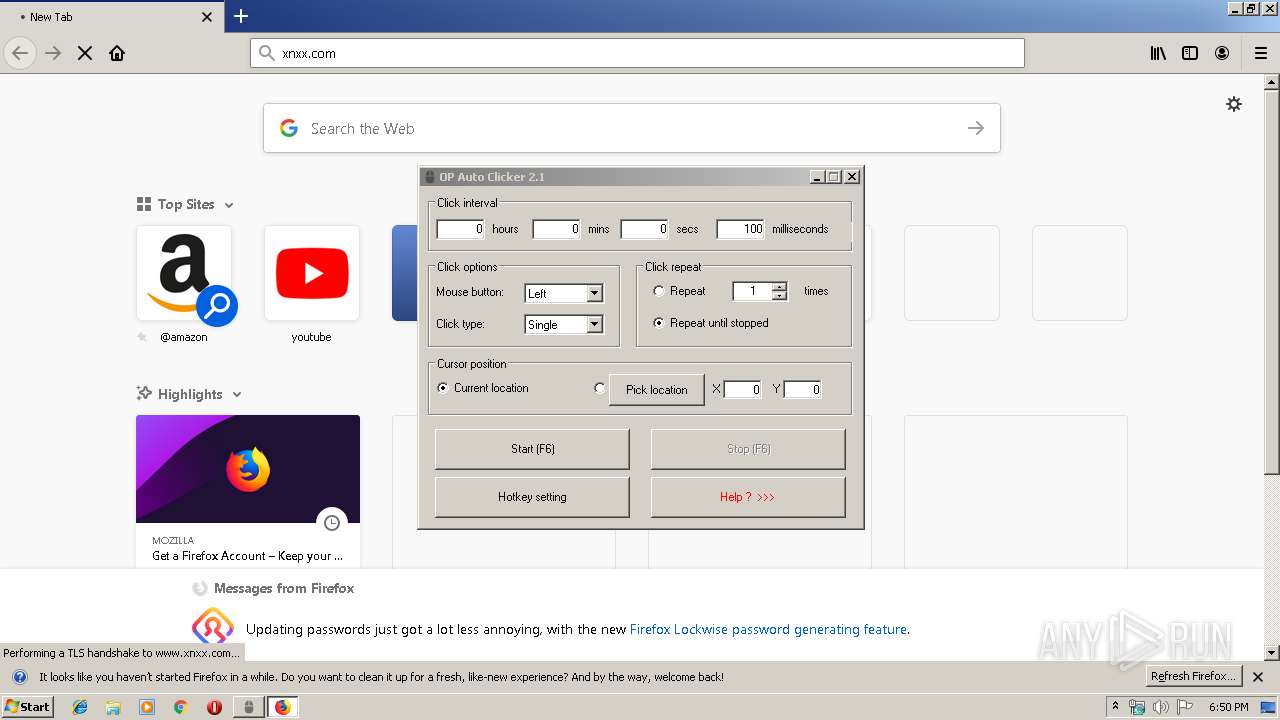Screen dimensions: 1280x720
Task: Click Start (F6) in Auto Clicker
Action: click(532, 449)
